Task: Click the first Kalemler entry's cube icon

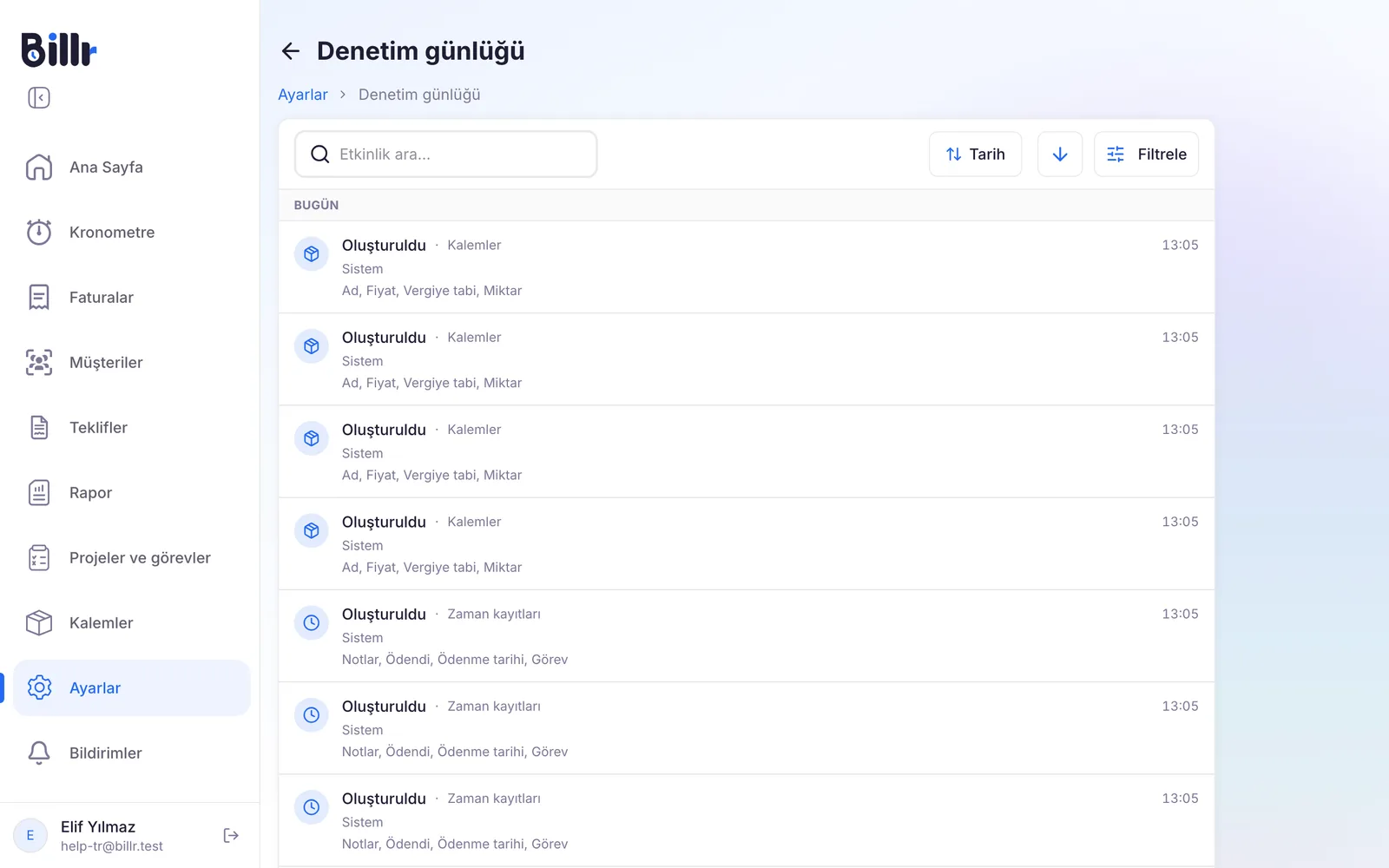Action: pyautogui.click(x=312, y=254)
